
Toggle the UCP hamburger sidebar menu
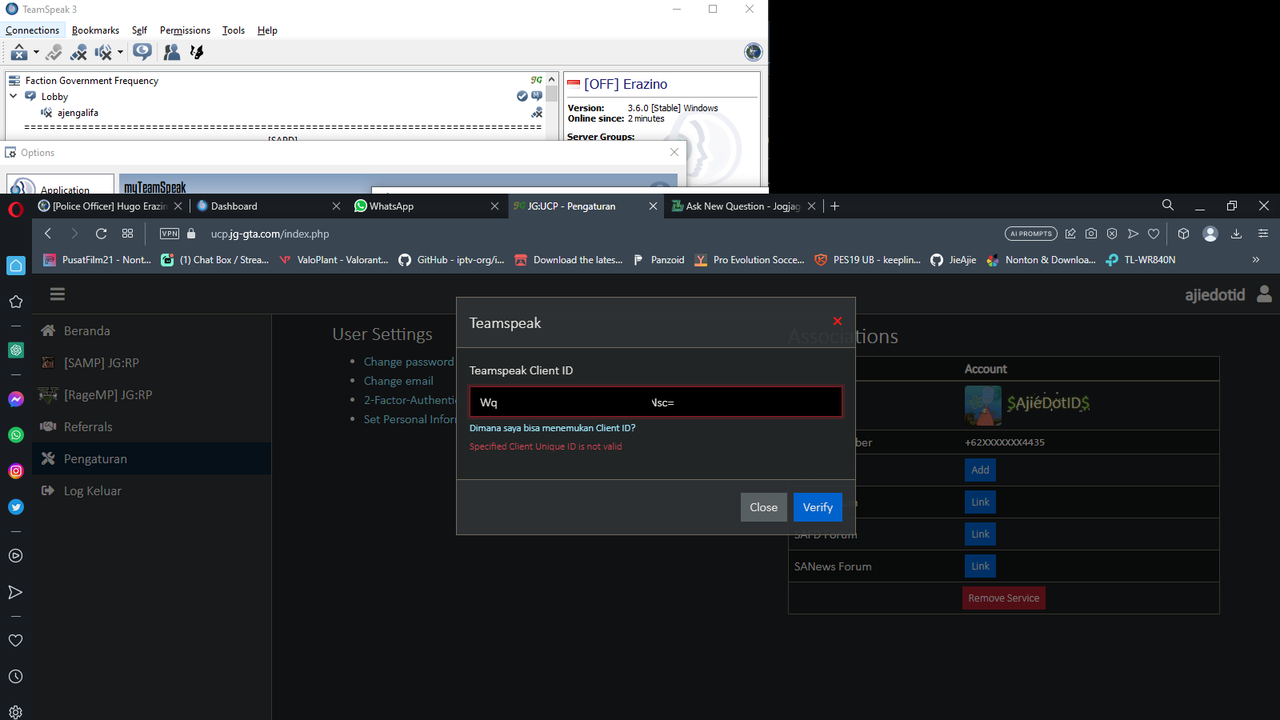point(57,294)
